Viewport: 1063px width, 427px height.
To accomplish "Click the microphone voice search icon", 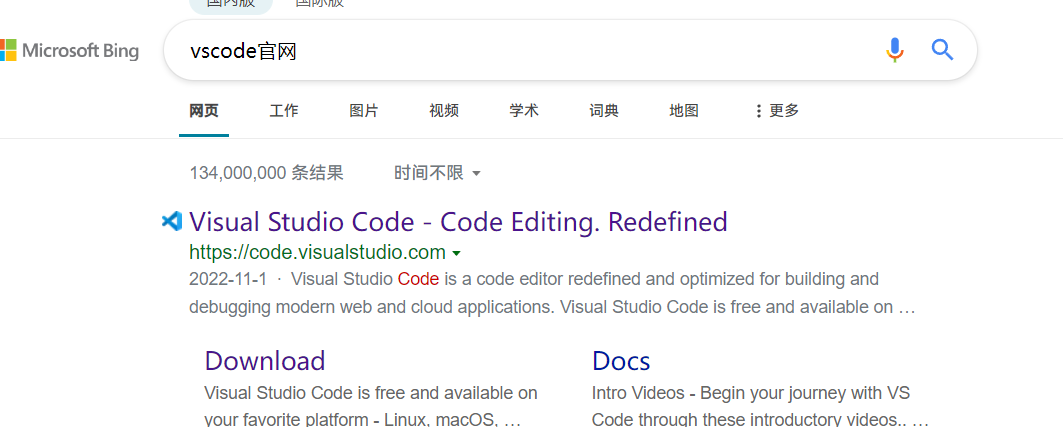I will [x=895, y=49].
